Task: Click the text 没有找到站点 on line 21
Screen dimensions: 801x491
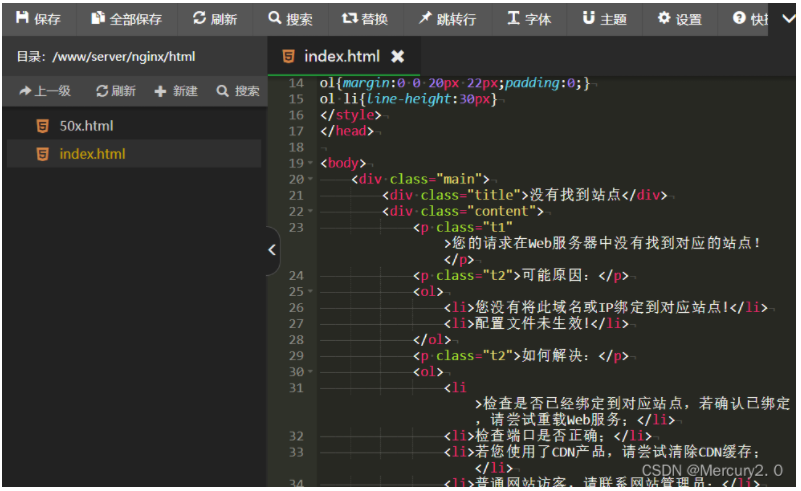Action: pos(575,195)
